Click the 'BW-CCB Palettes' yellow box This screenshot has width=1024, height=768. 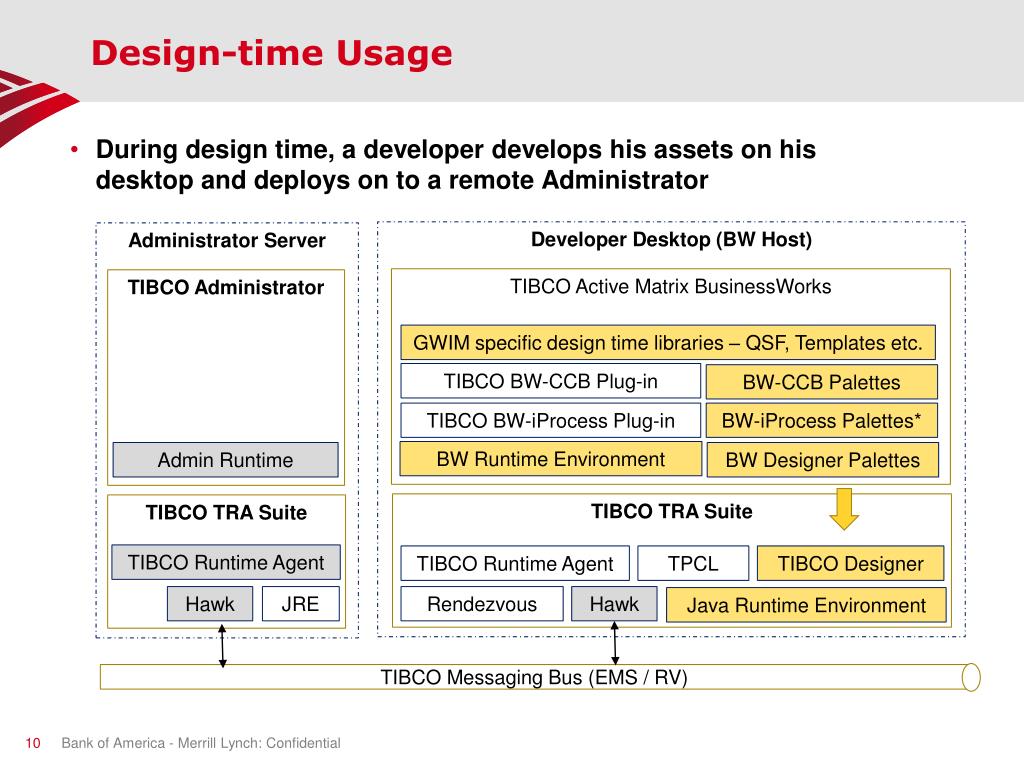(x=822, y=382)
